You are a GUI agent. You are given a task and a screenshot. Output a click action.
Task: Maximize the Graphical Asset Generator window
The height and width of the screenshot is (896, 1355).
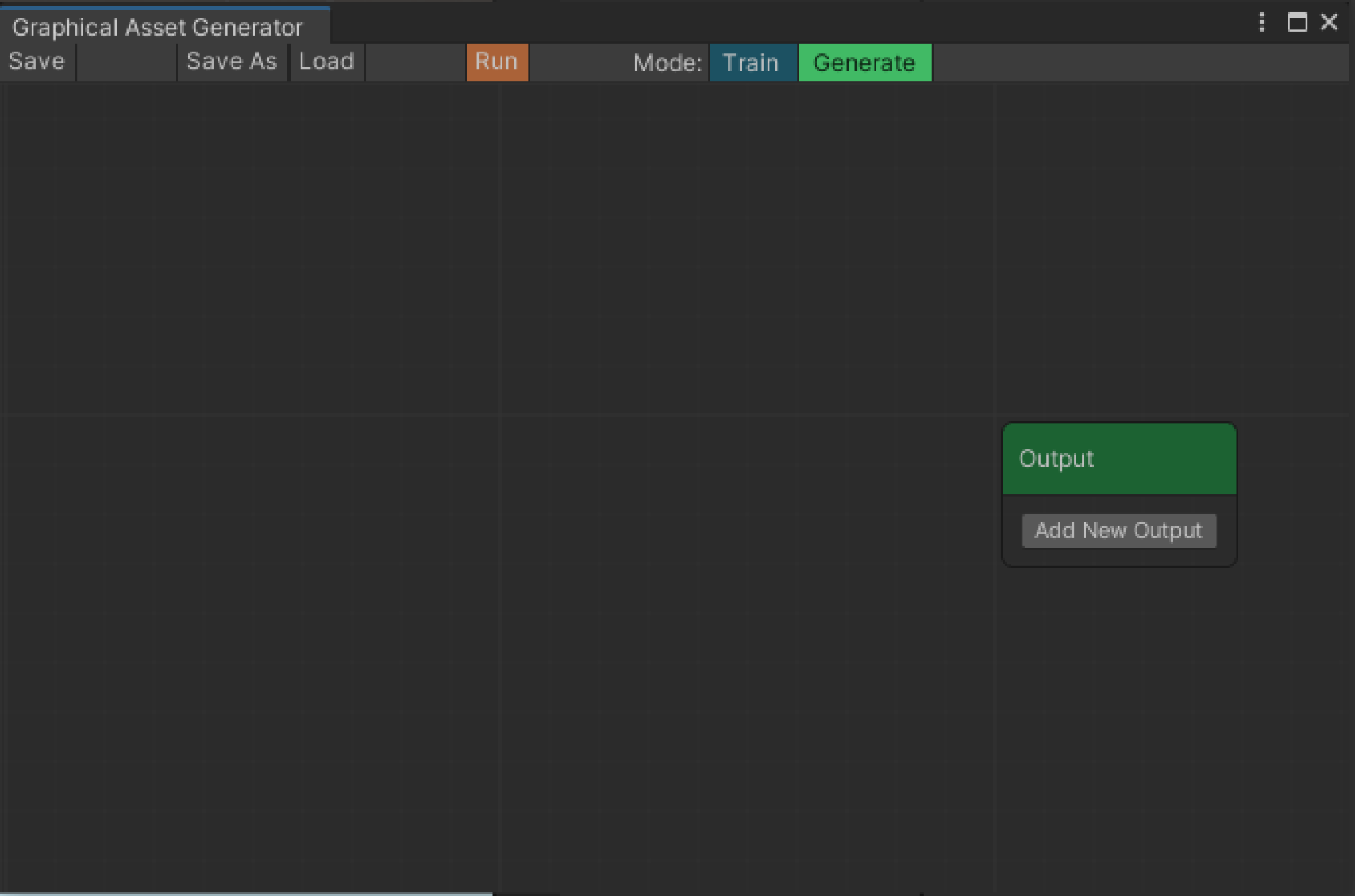coord(1297,23)
